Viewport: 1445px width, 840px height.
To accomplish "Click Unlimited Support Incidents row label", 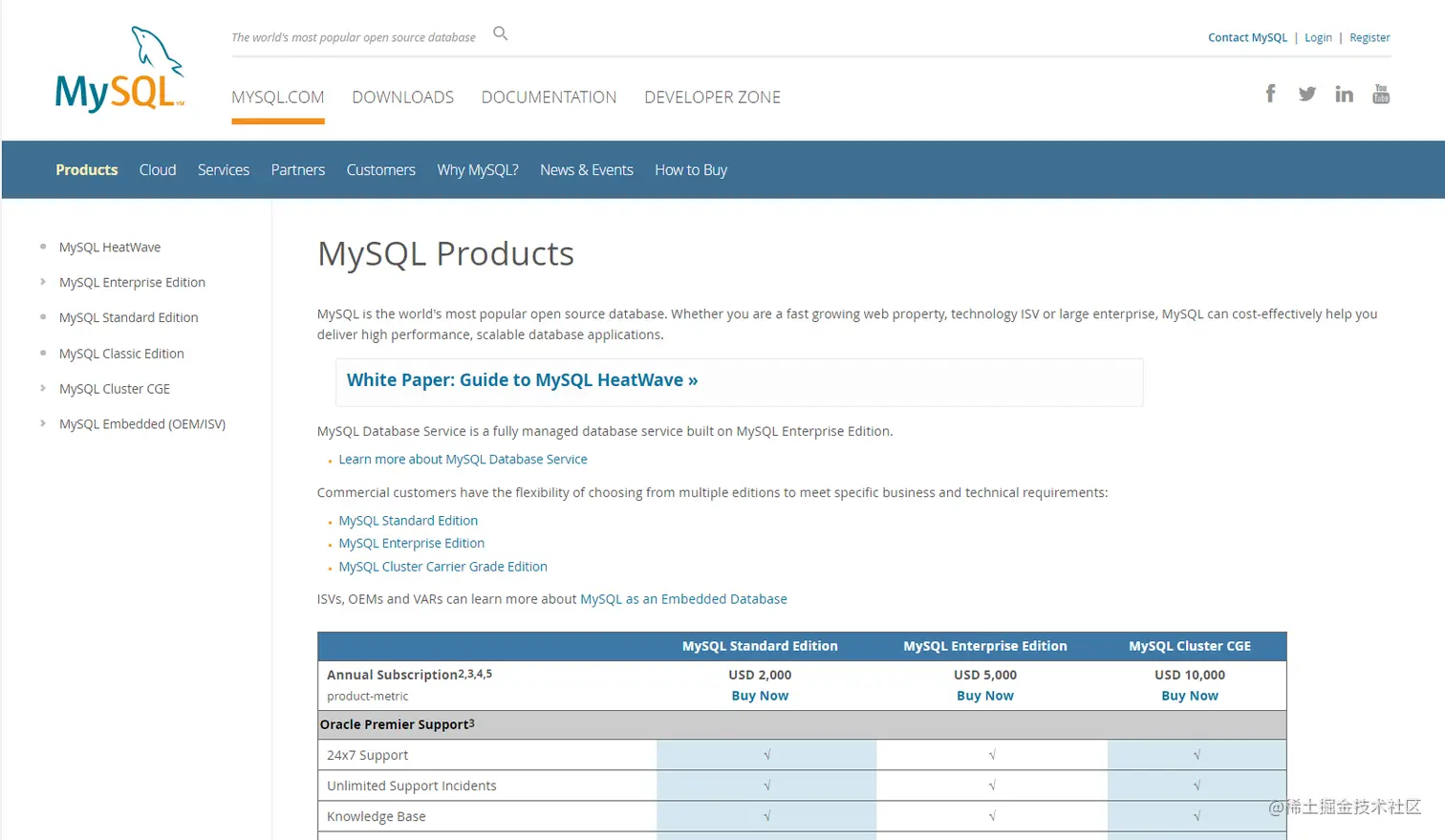I will tap(412, 786).
